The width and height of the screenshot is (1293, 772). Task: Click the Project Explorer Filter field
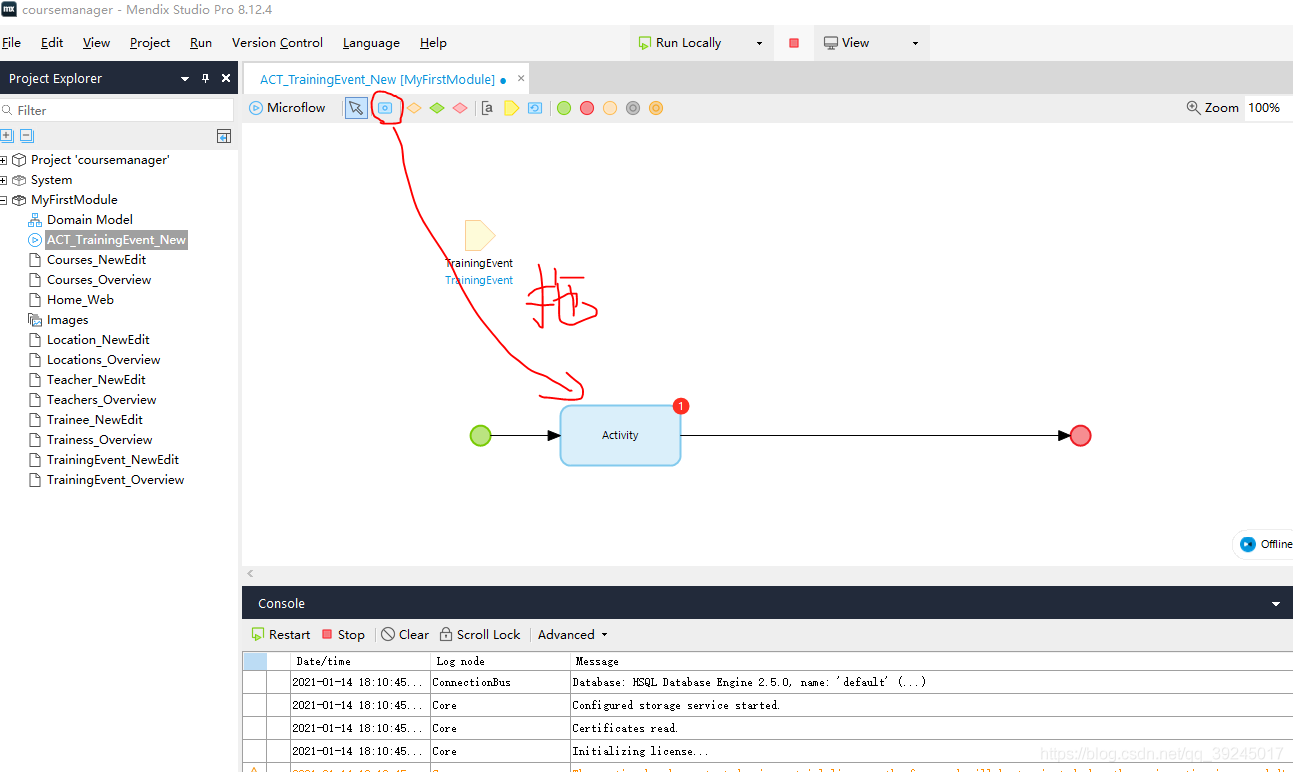tap(120, 110)
